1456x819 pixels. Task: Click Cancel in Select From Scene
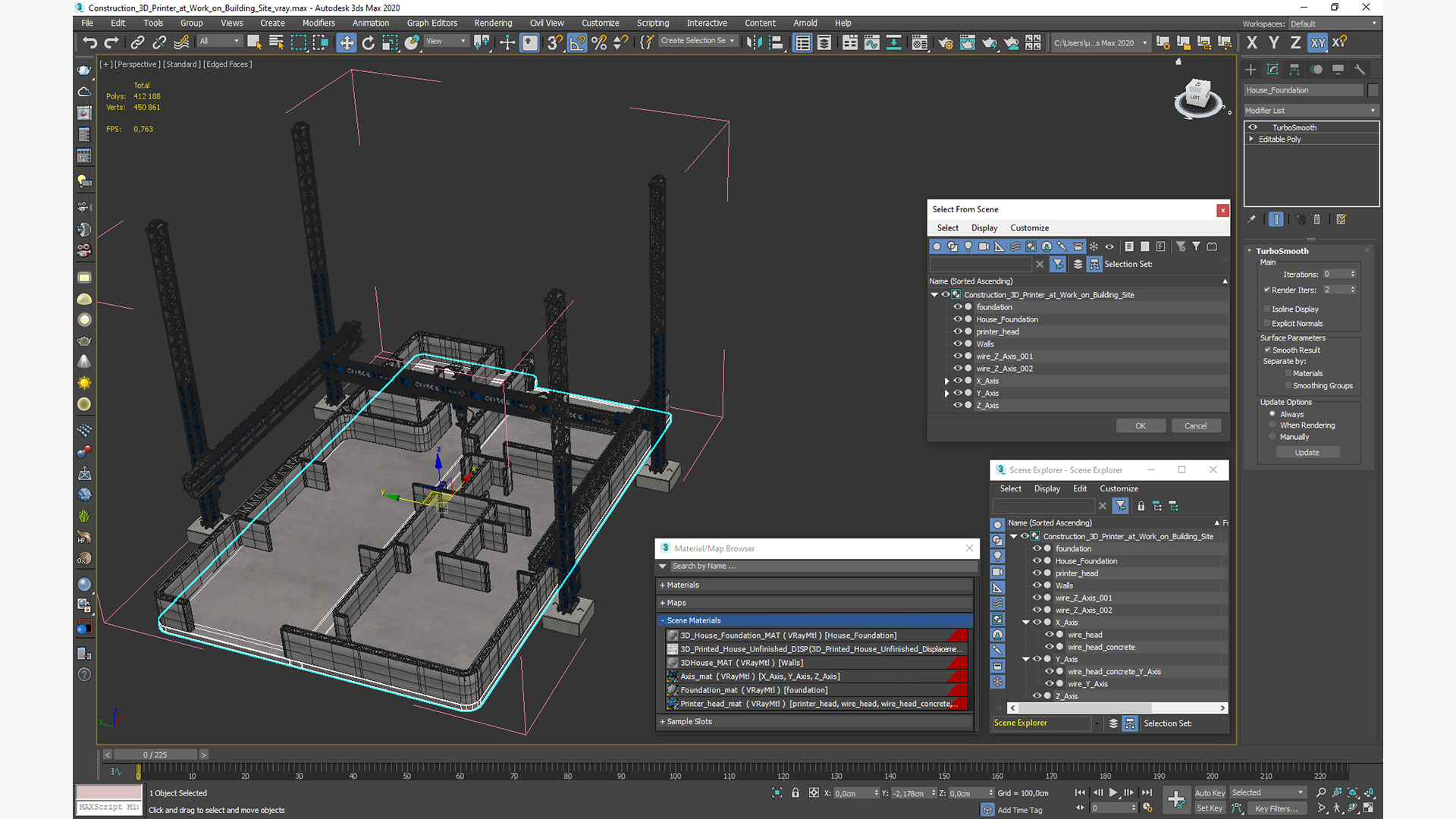[1196, 425]
